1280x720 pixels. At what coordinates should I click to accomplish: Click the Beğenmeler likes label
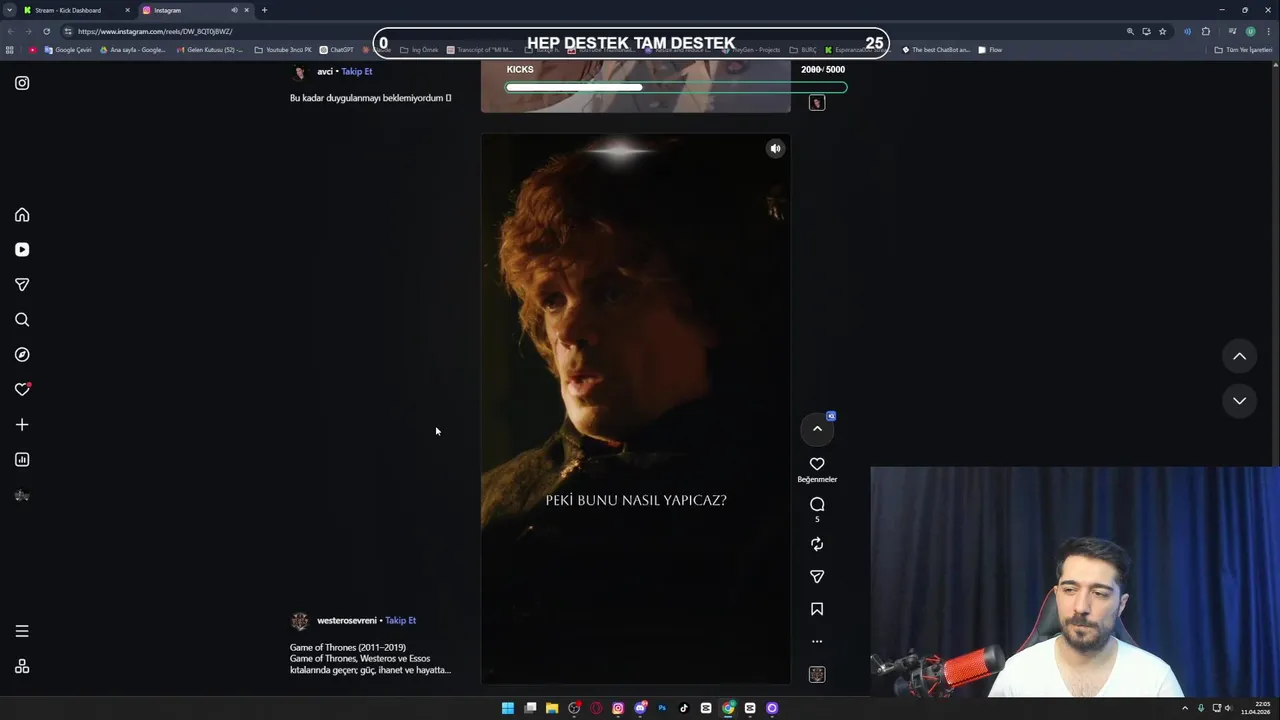(817, 480)
